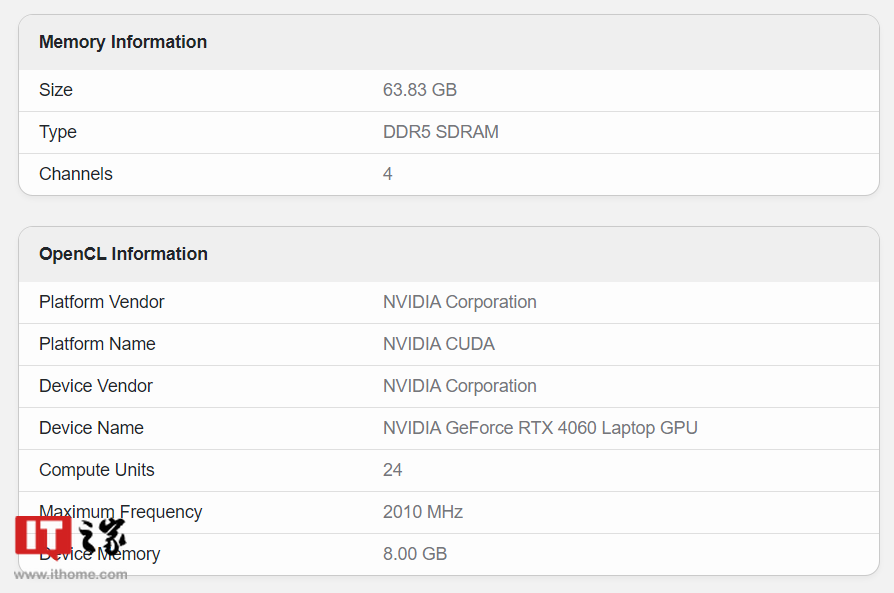
Task: Select the value "2010 MHz"
Action: coord(423,512)
